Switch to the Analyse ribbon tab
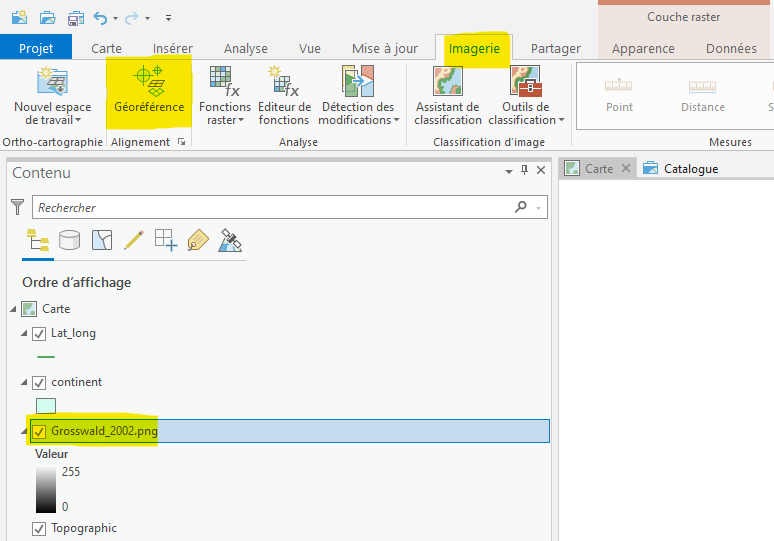The height and width of the screenshot is (541, 774). coord(246,48)
